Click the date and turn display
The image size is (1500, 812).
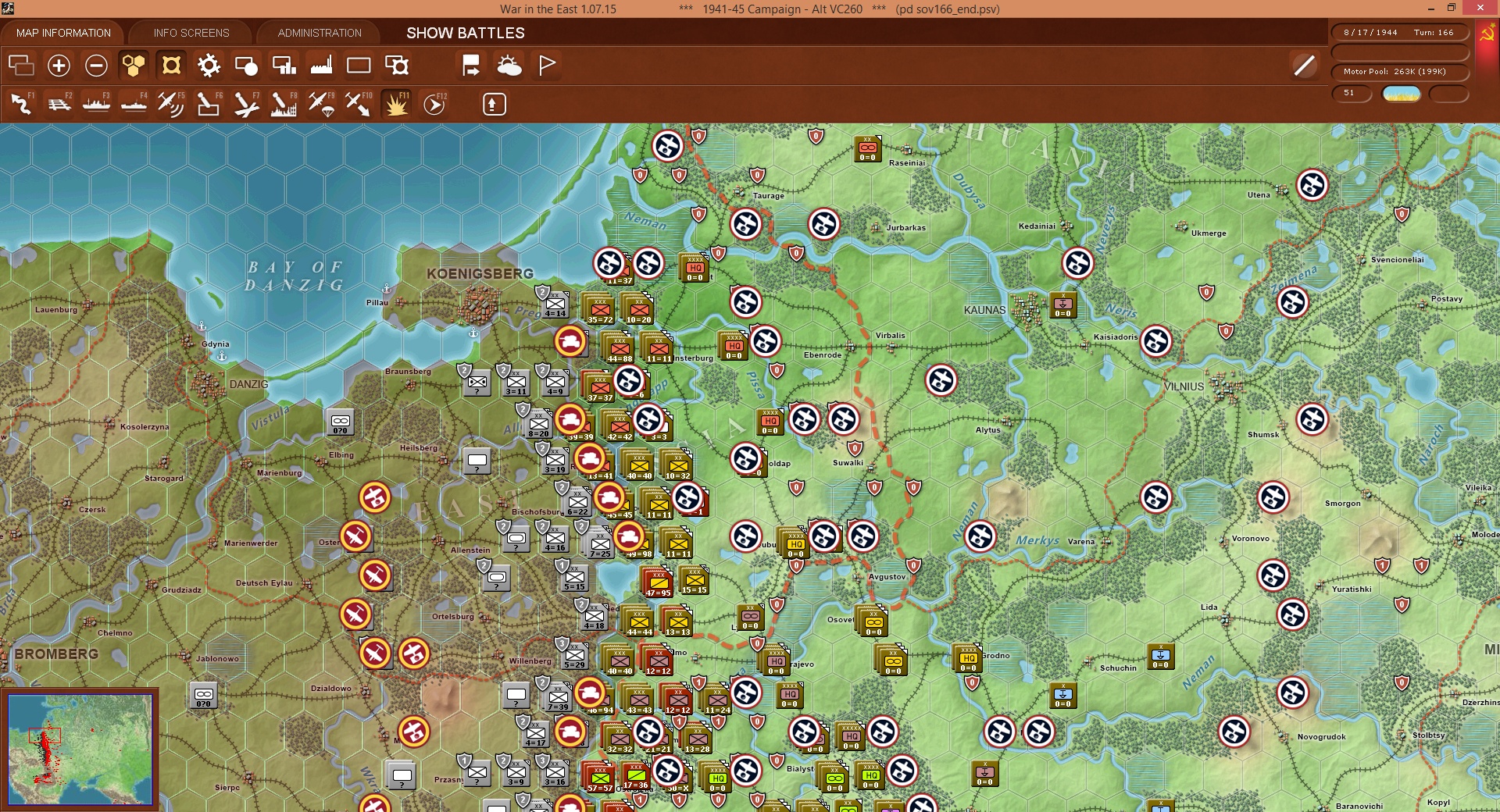[1399, 33]
